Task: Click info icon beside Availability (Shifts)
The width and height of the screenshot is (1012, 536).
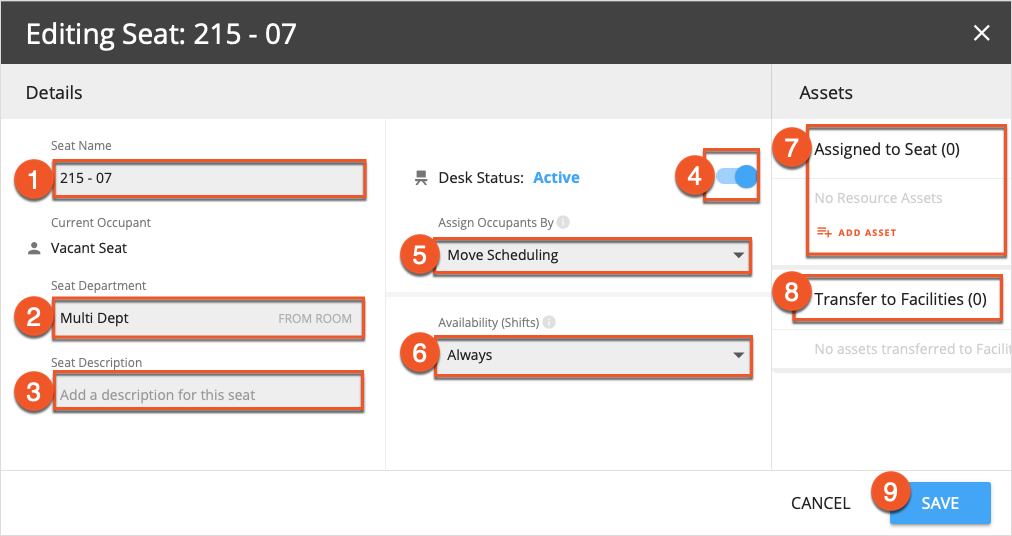Action: click(x=549, y=323)
